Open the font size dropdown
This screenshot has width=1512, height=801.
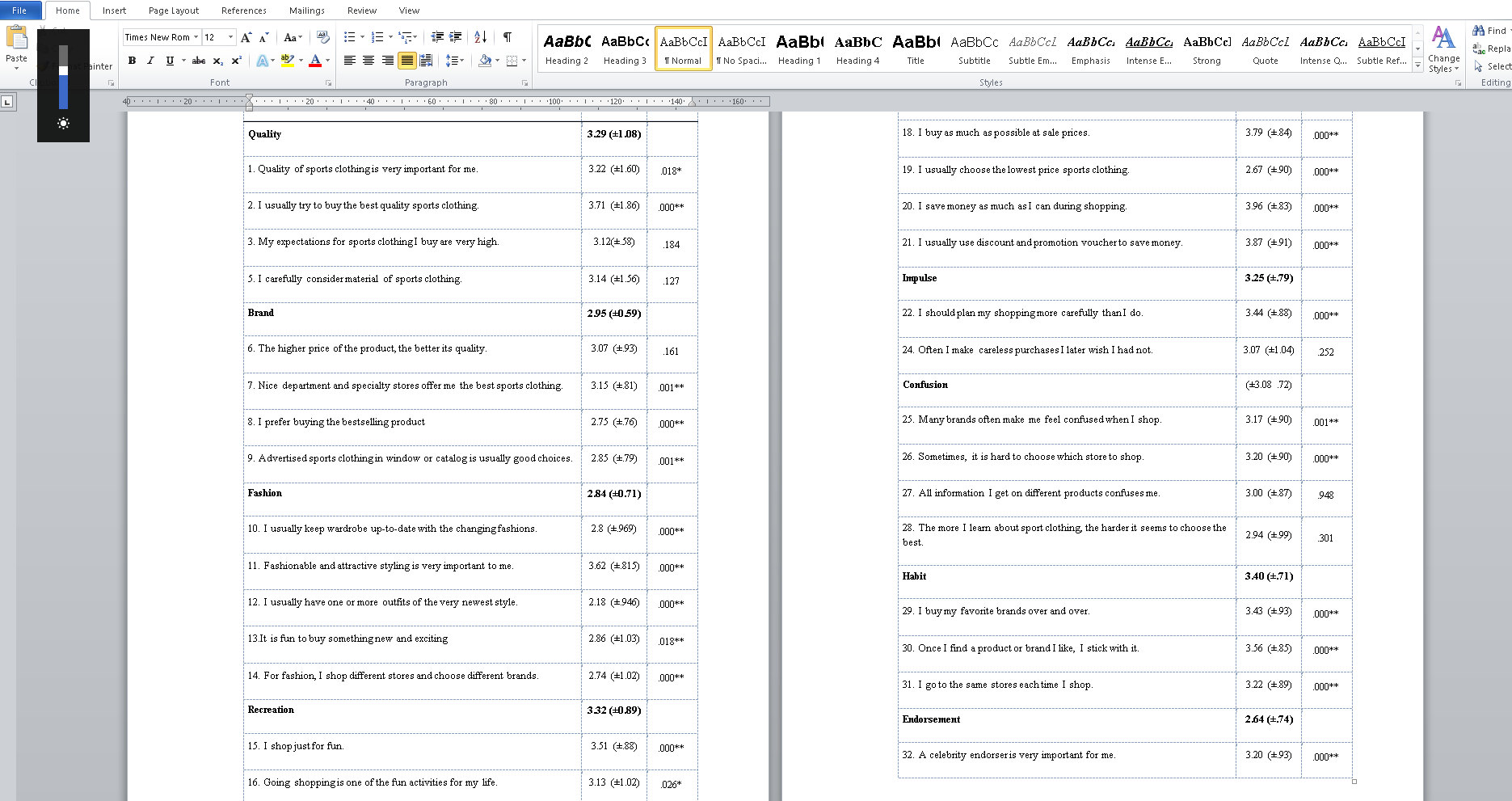pyautogui.click(x=230, y=37)
